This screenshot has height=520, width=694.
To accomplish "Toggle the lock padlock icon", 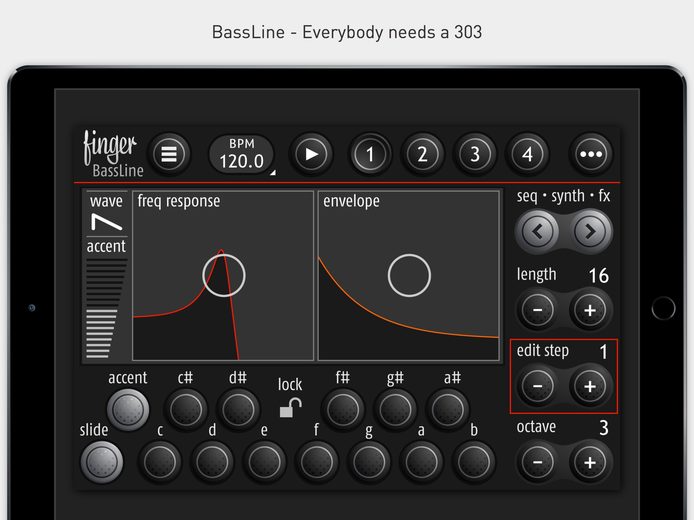I will click(290, 408).
